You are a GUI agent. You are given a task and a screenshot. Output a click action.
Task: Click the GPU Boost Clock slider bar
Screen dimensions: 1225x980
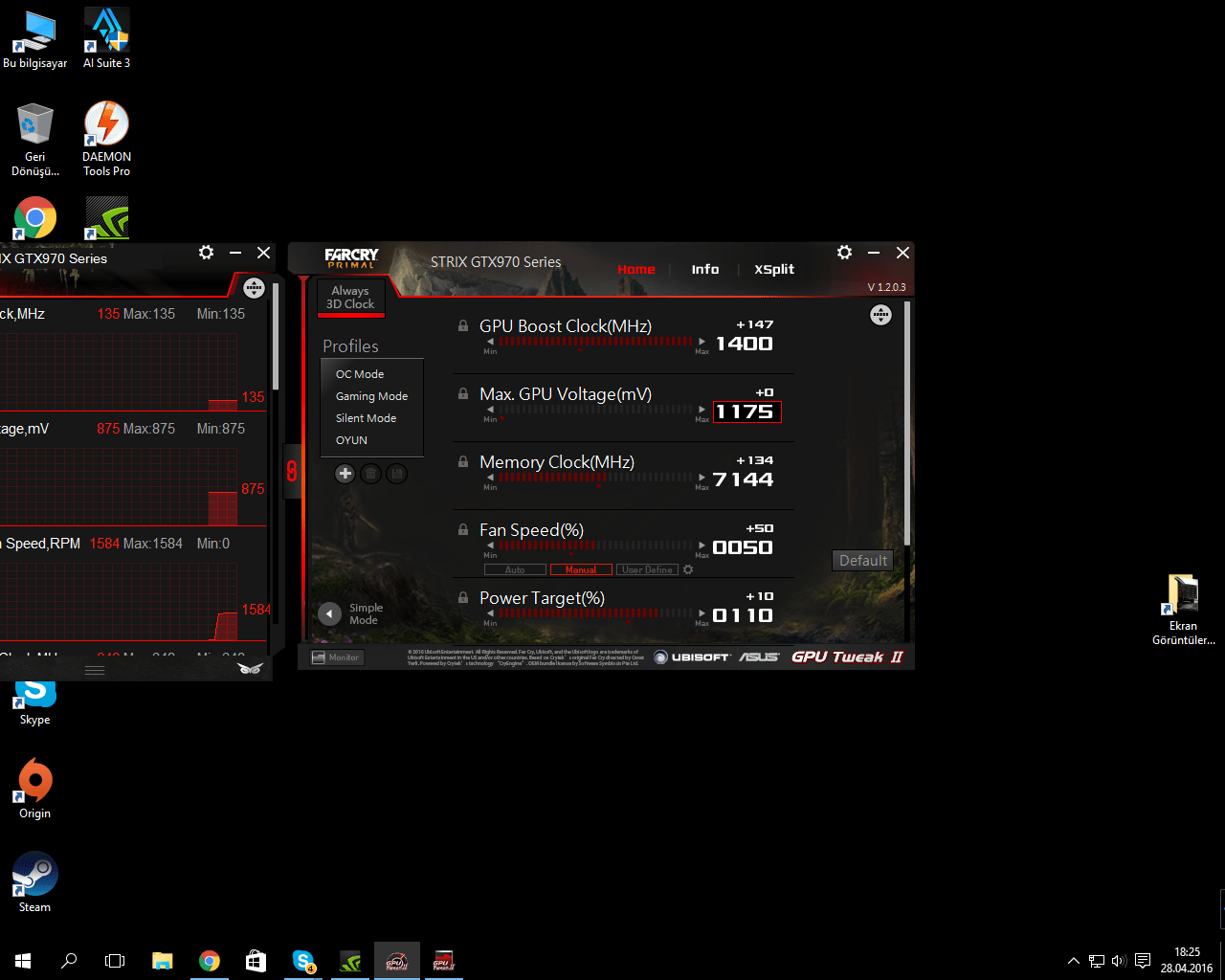[595, 342]
